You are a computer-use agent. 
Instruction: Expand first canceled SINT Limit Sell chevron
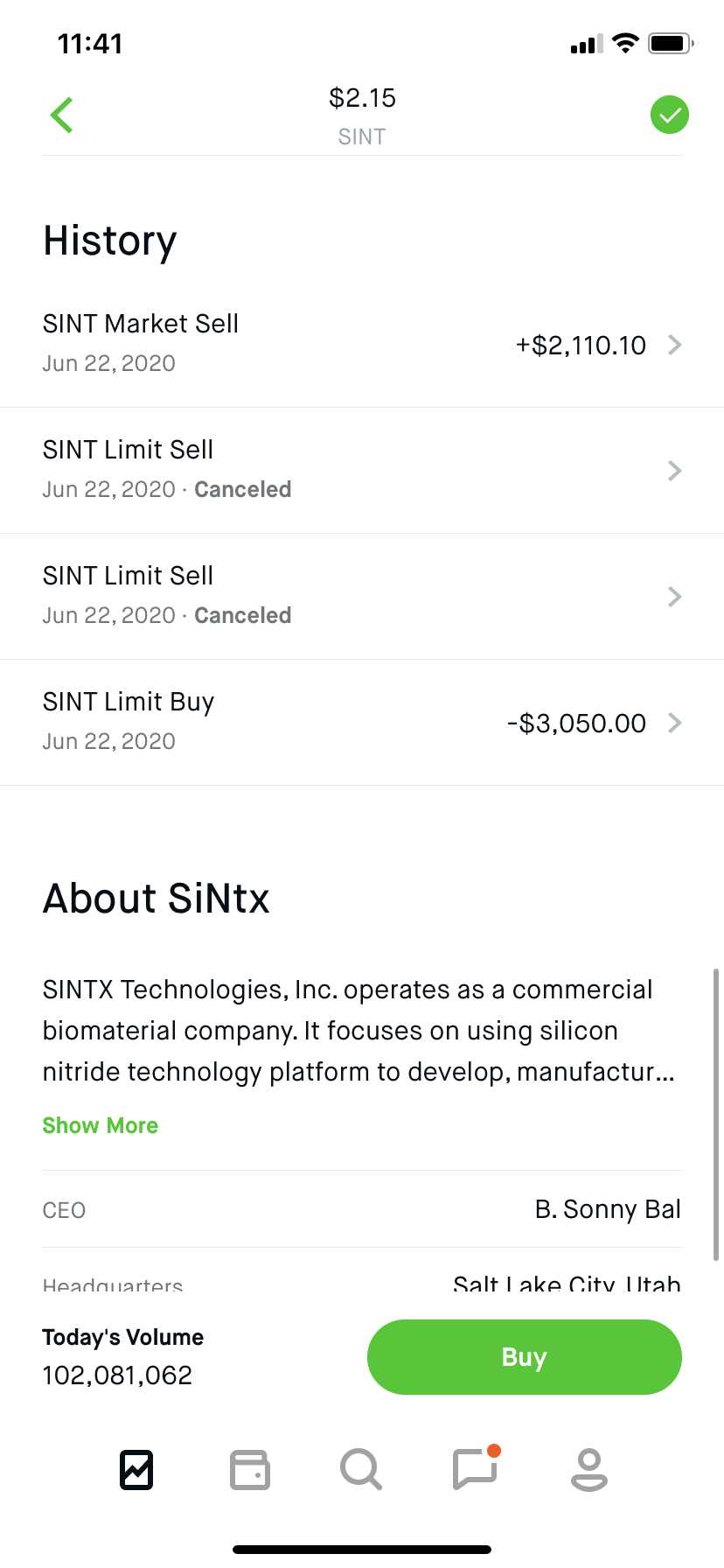[674, 471]
